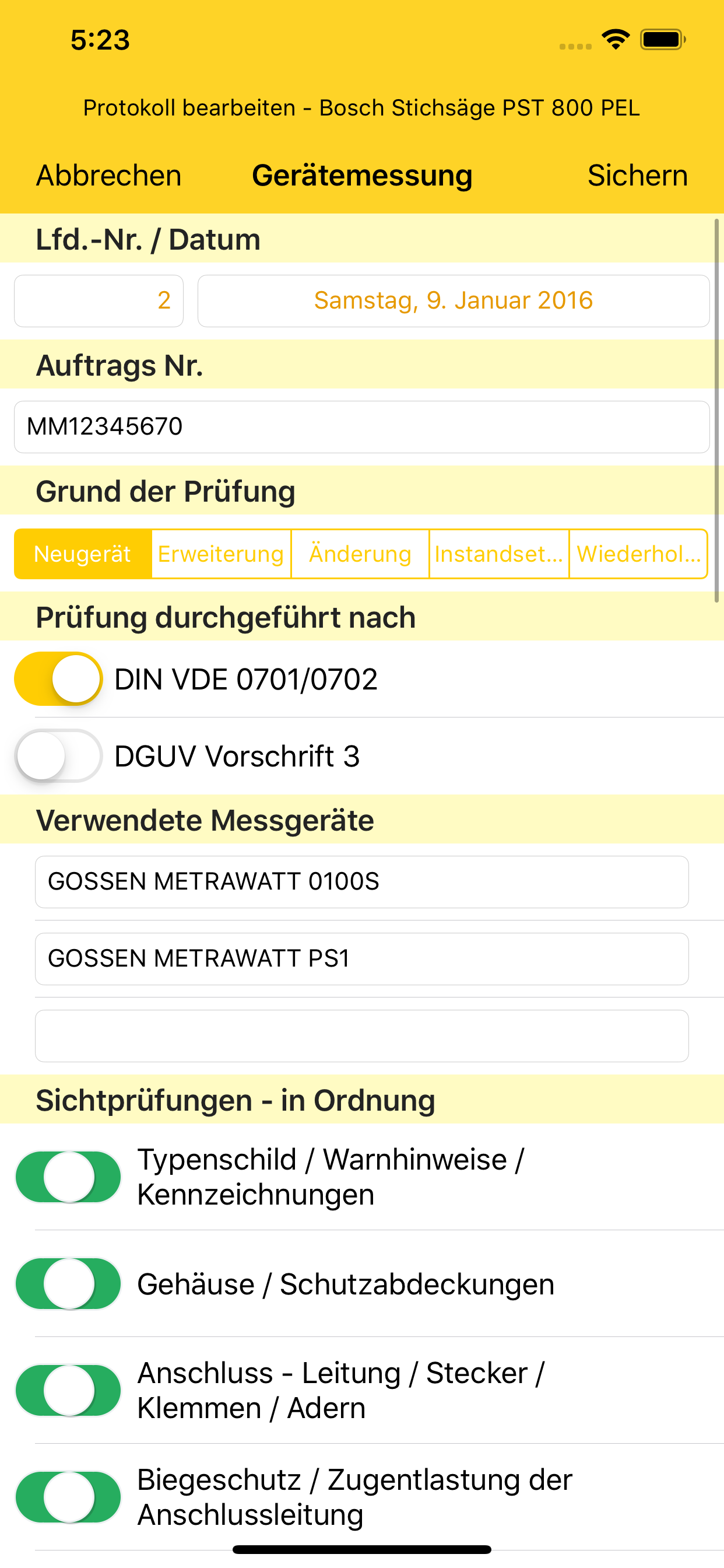
Task: Enable the DGUV Vorschrift 3 toggle
Action: tap(58, 757)
